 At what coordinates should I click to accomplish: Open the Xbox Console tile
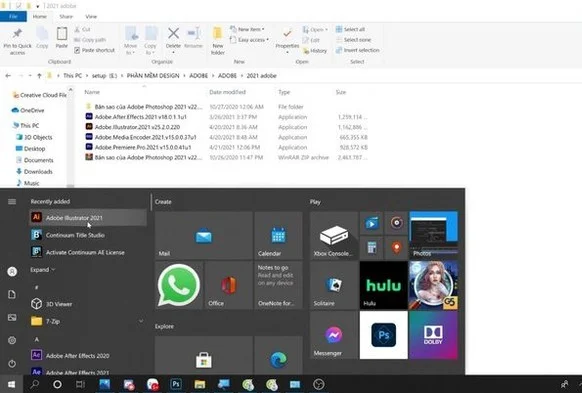[334, 235]
